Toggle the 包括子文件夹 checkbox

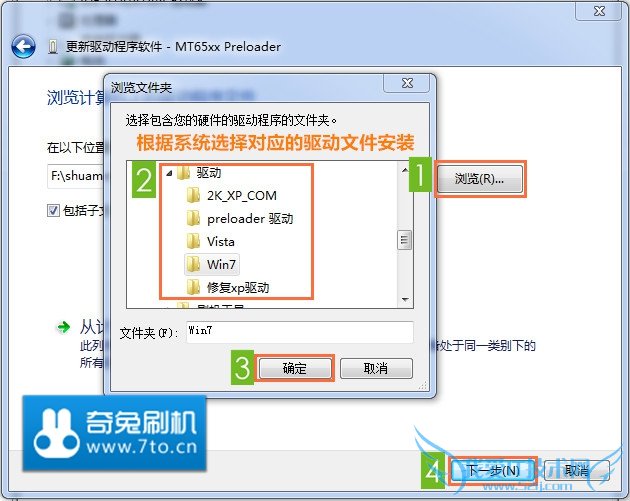tap(53, 210)
